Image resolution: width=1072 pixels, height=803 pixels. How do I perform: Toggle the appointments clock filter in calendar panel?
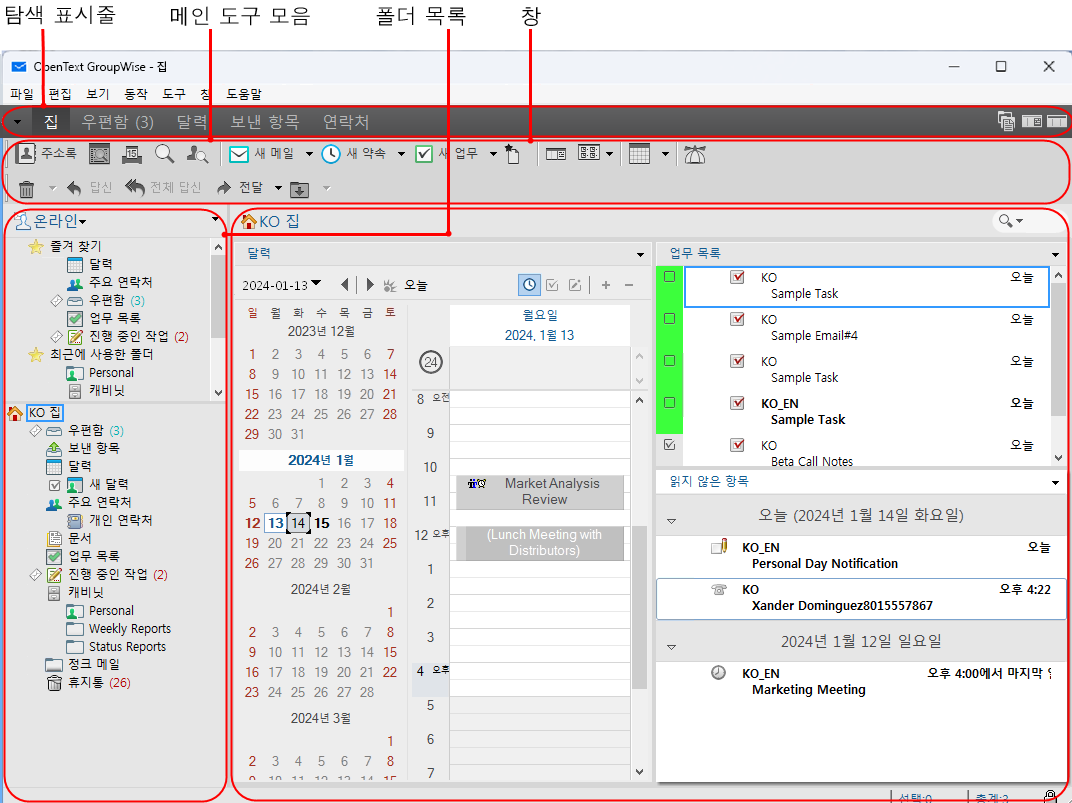click(x=529, y=285)
